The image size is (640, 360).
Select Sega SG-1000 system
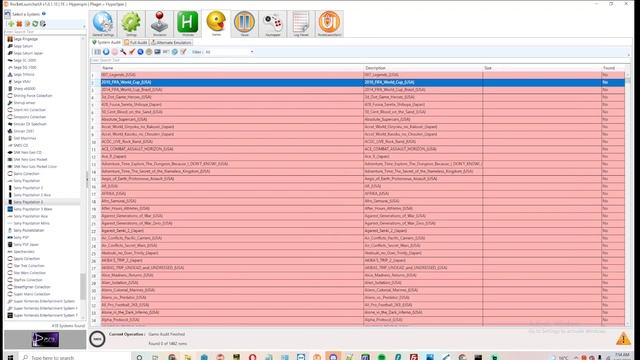point(25,67)
